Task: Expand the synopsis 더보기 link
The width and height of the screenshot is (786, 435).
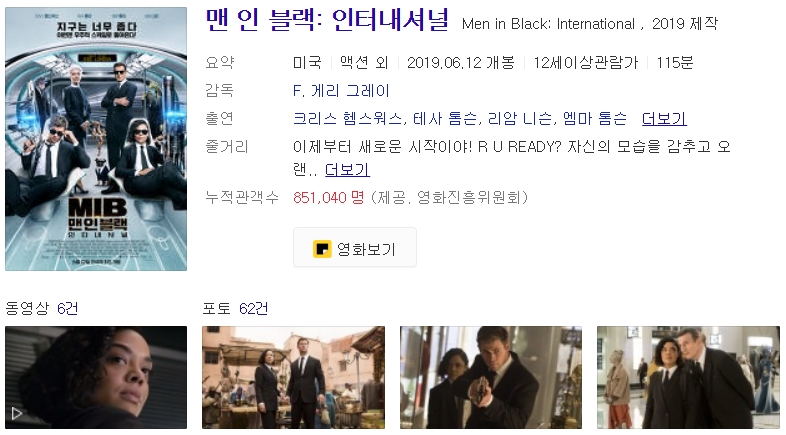Action: tap(347, 170)
